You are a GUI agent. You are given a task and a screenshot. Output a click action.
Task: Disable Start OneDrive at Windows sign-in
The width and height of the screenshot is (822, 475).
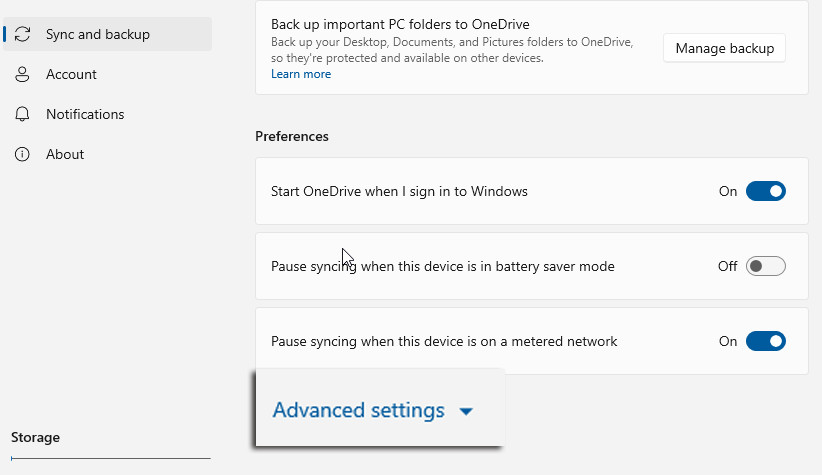point(765,191)
